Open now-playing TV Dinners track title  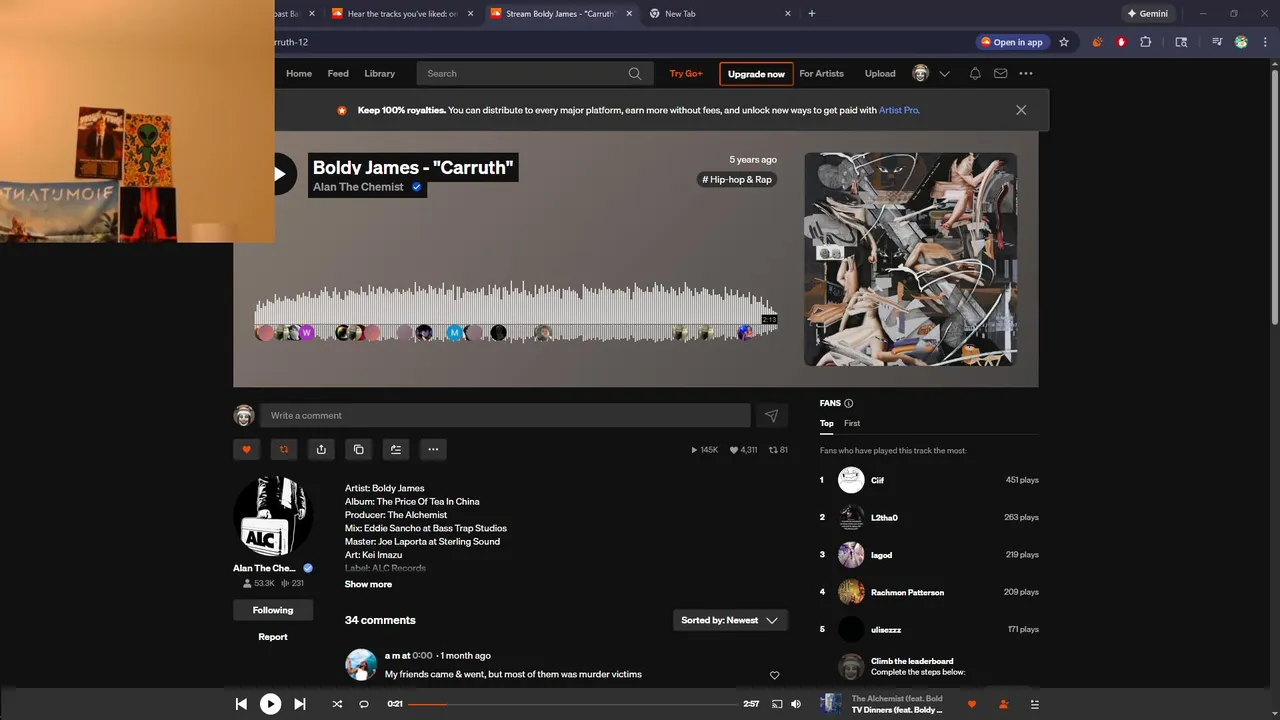coord(897,710)
